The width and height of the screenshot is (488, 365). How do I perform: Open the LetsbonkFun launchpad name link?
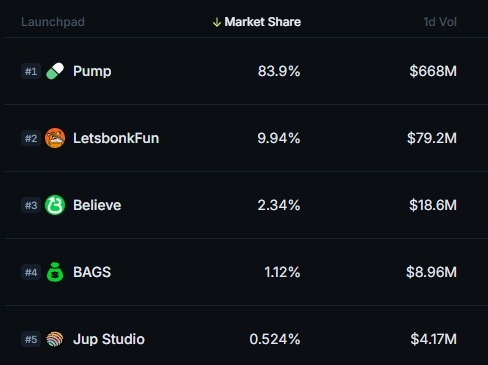(116, 138)
